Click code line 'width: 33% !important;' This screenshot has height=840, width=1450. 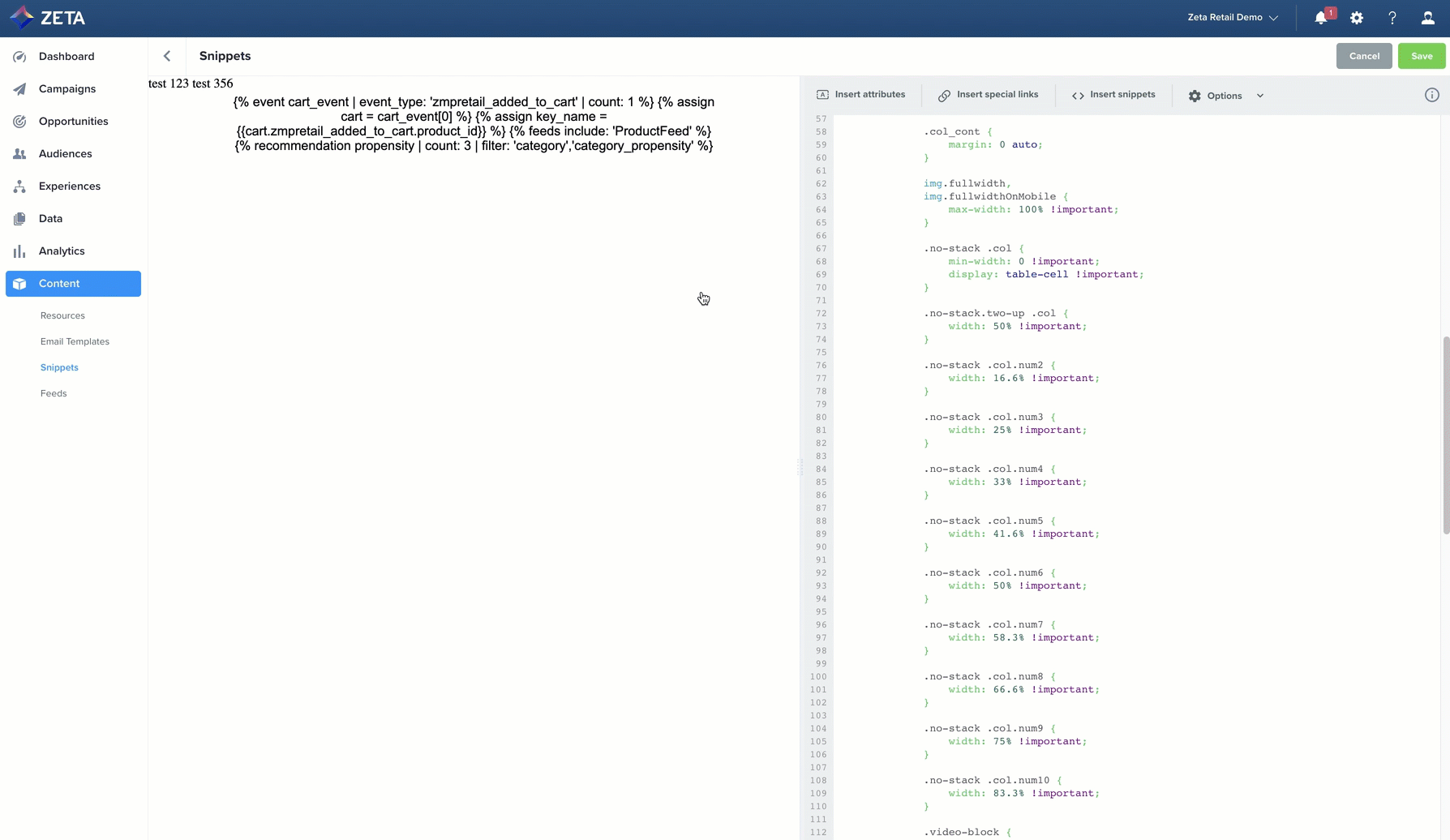(1018, 482)
